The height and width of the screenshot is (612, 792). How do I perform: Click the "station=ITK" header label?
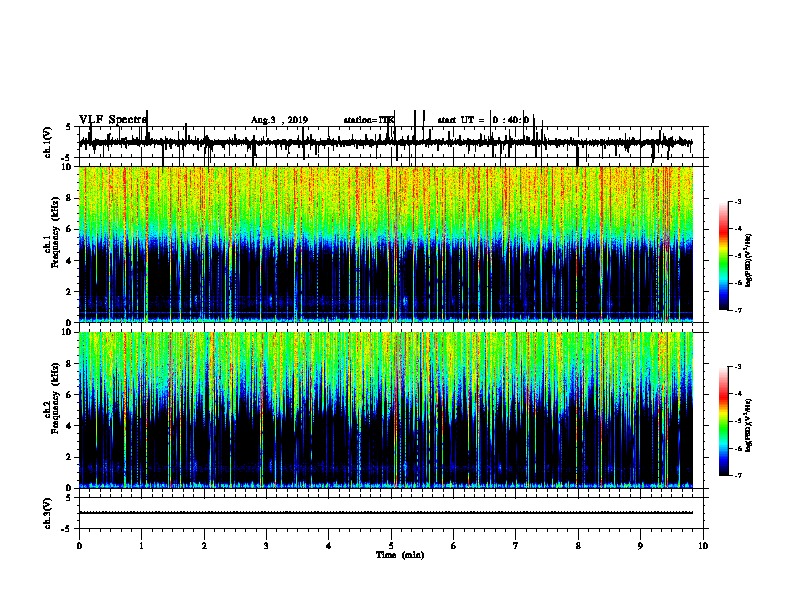click(x=369, y=120)
